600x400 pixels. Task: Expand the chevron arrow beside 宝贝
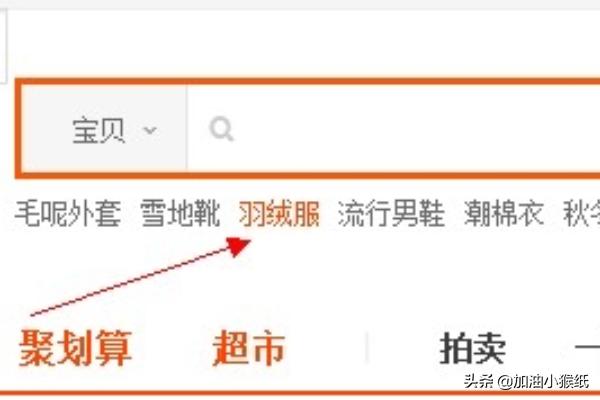[150, 130]
